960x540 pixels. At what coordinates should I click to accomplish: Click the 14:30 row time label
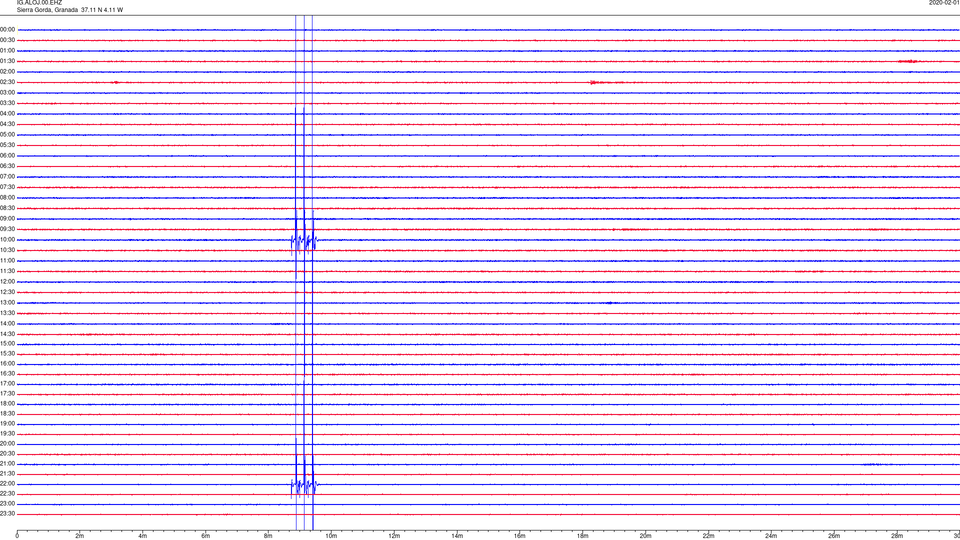point(7,334)
